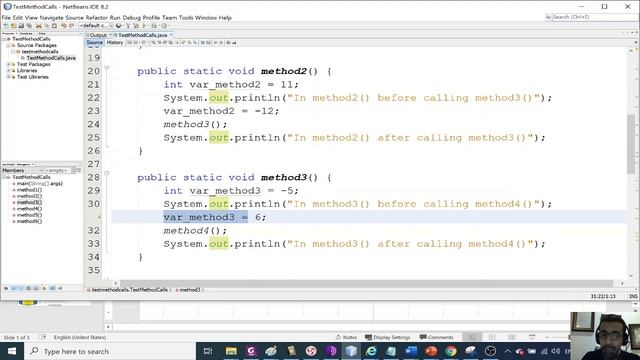
Task: Click the browser globe toolbar icon
Action: 119,26
